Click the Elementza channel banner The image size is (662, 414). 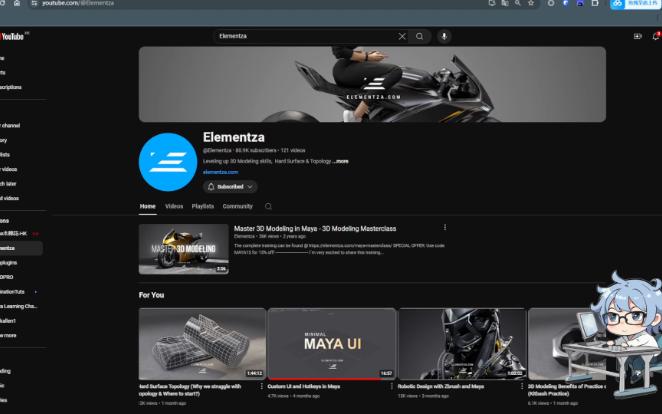tap(372, 84)
